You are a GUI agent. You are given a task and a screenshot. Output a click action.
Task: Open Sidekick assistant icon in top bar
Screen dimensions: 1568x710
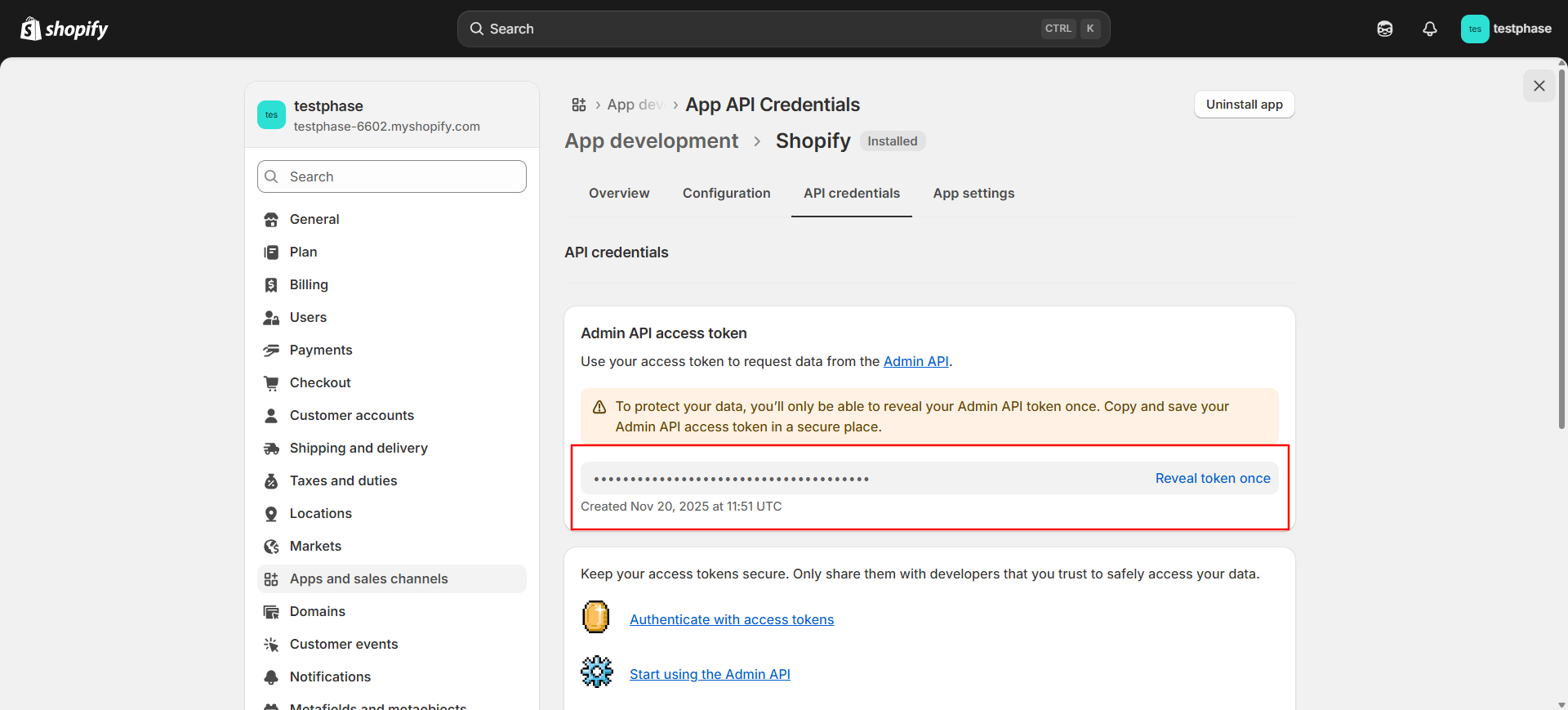click(1384, 29)
